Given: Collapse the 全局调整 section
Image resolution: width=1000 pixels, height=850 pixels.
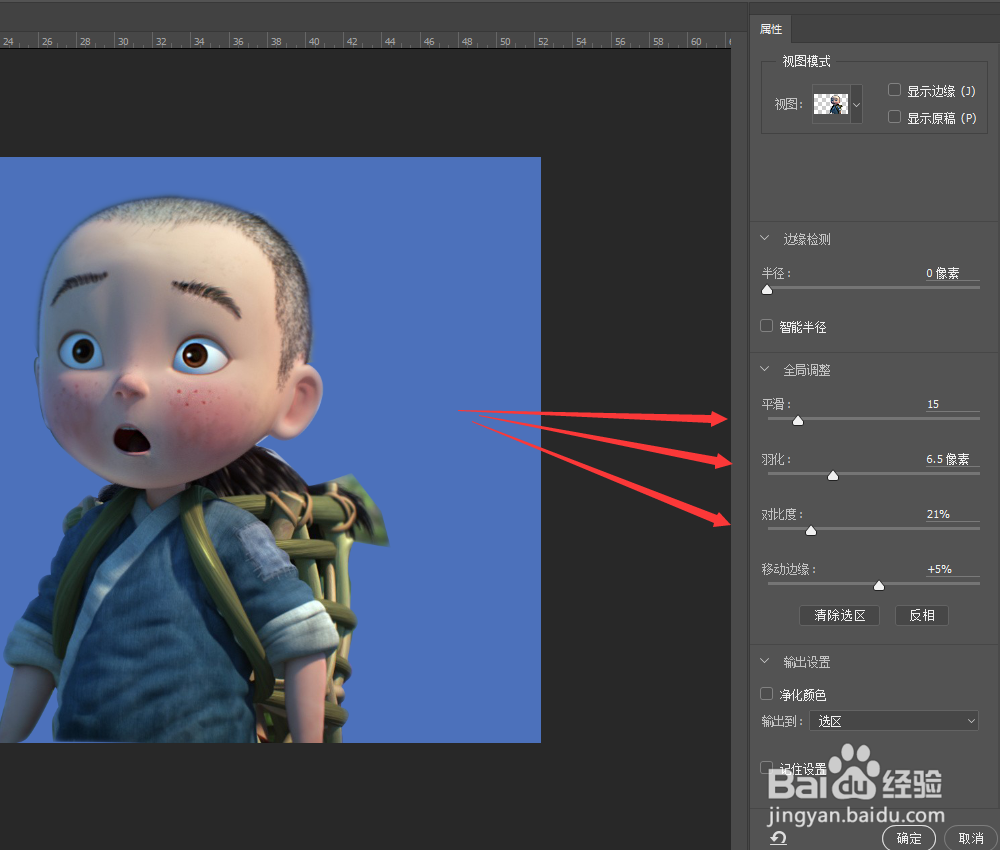Looking at the screenshot, I should tap(765, 369).
